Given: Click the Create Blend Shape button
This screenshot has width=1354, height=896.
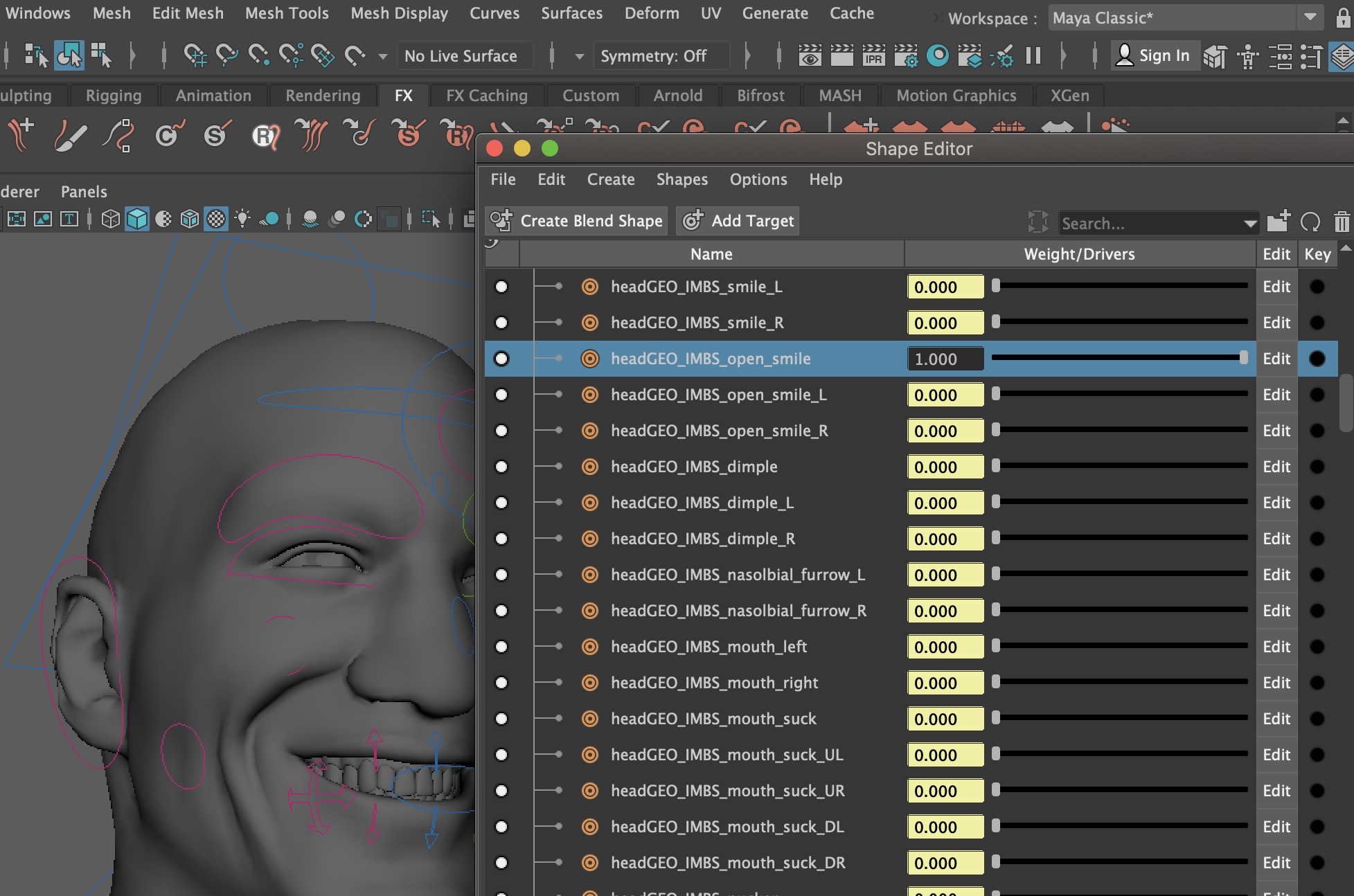Looking at the screenshot, I should [576, 221].
